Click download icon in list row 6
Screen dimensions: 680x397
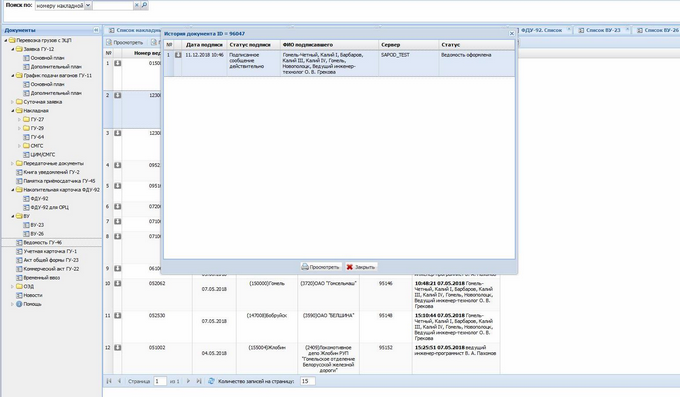118,207
